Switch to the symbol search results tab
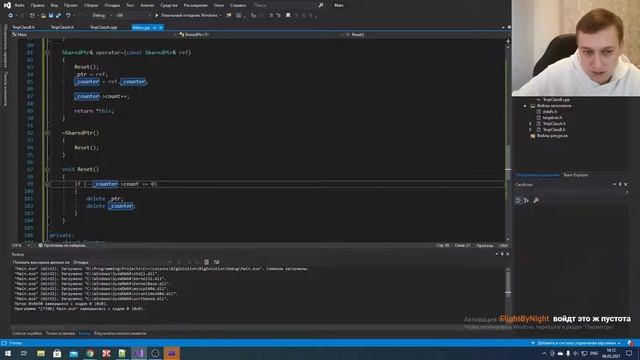The image size is (640, 360). (120, 333)
